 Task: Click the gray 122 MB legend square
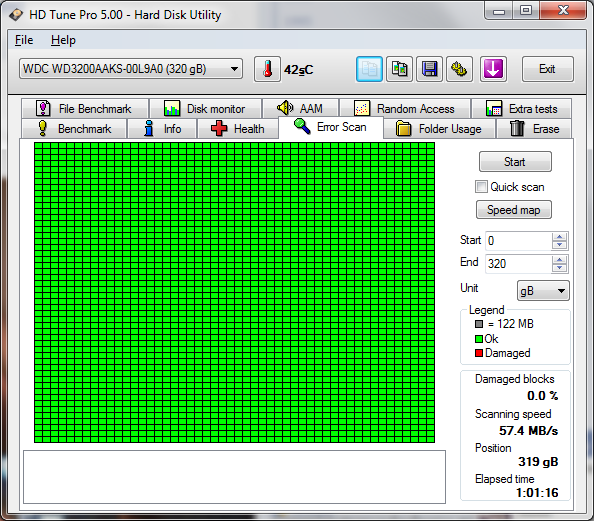(479, 324)
